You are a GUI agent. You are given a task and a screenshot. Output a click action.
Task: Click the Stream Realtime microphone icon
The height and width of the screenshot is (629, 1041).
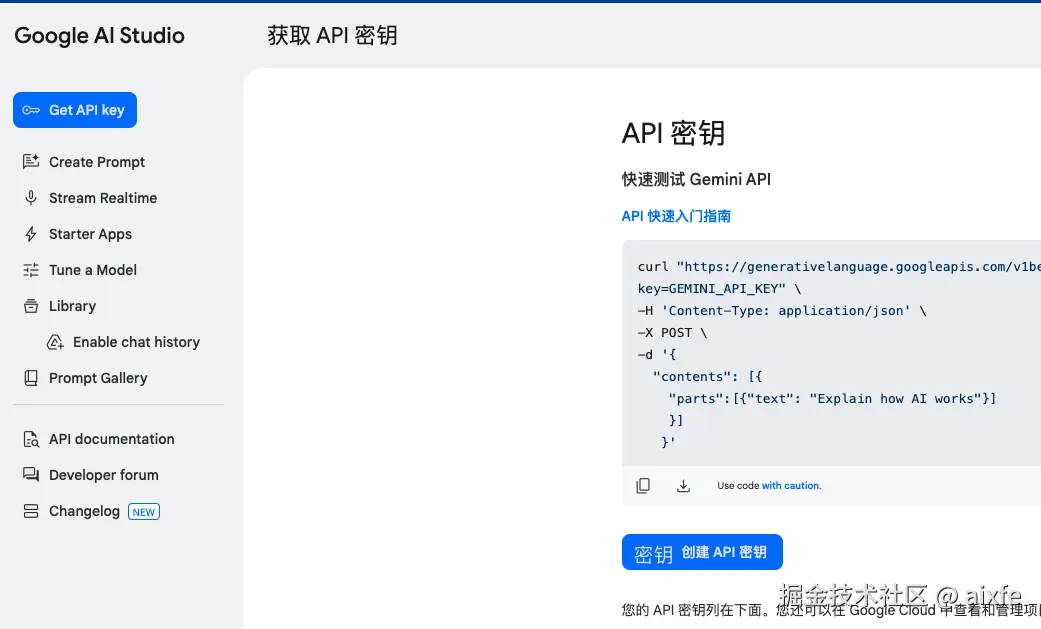pos(31,198)
